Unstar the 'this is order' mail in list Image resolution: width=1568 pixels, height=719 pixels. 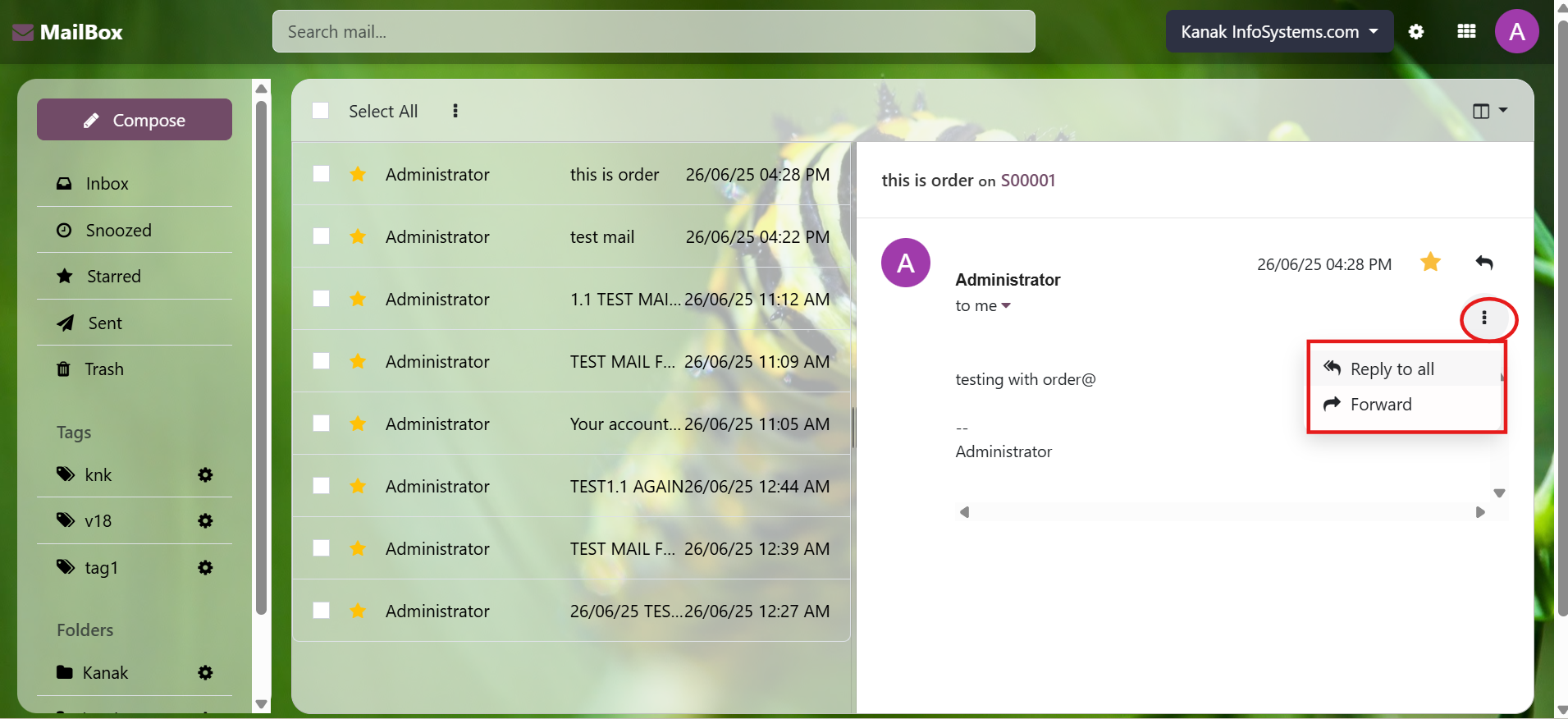pyautogui.click(x=358, y=174)
